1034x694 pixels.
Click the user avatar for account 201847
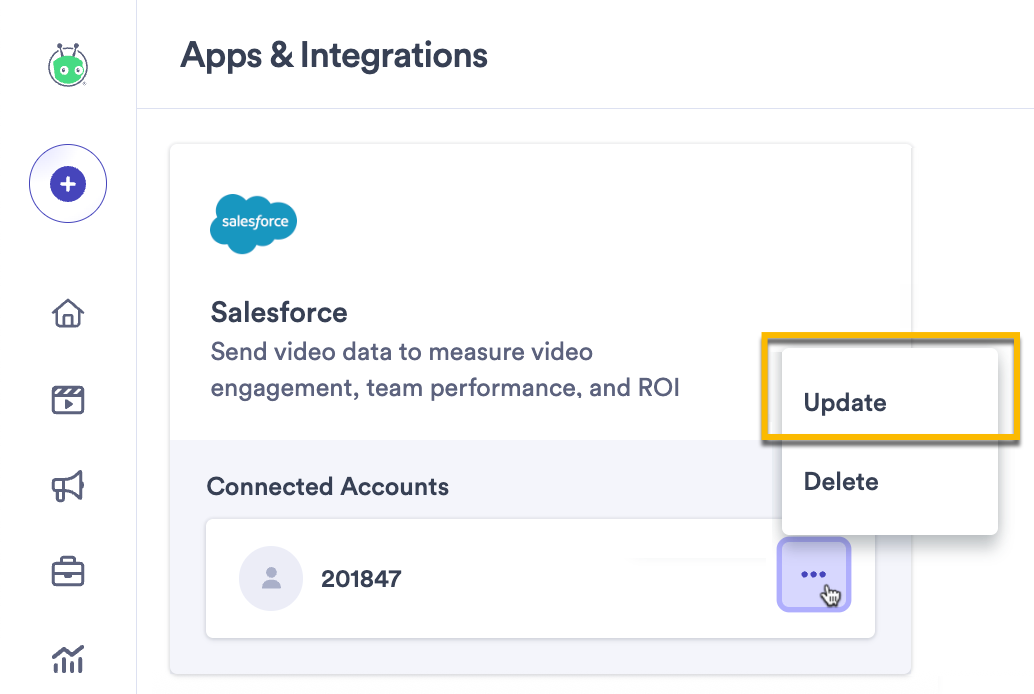[x=271, y=579]
